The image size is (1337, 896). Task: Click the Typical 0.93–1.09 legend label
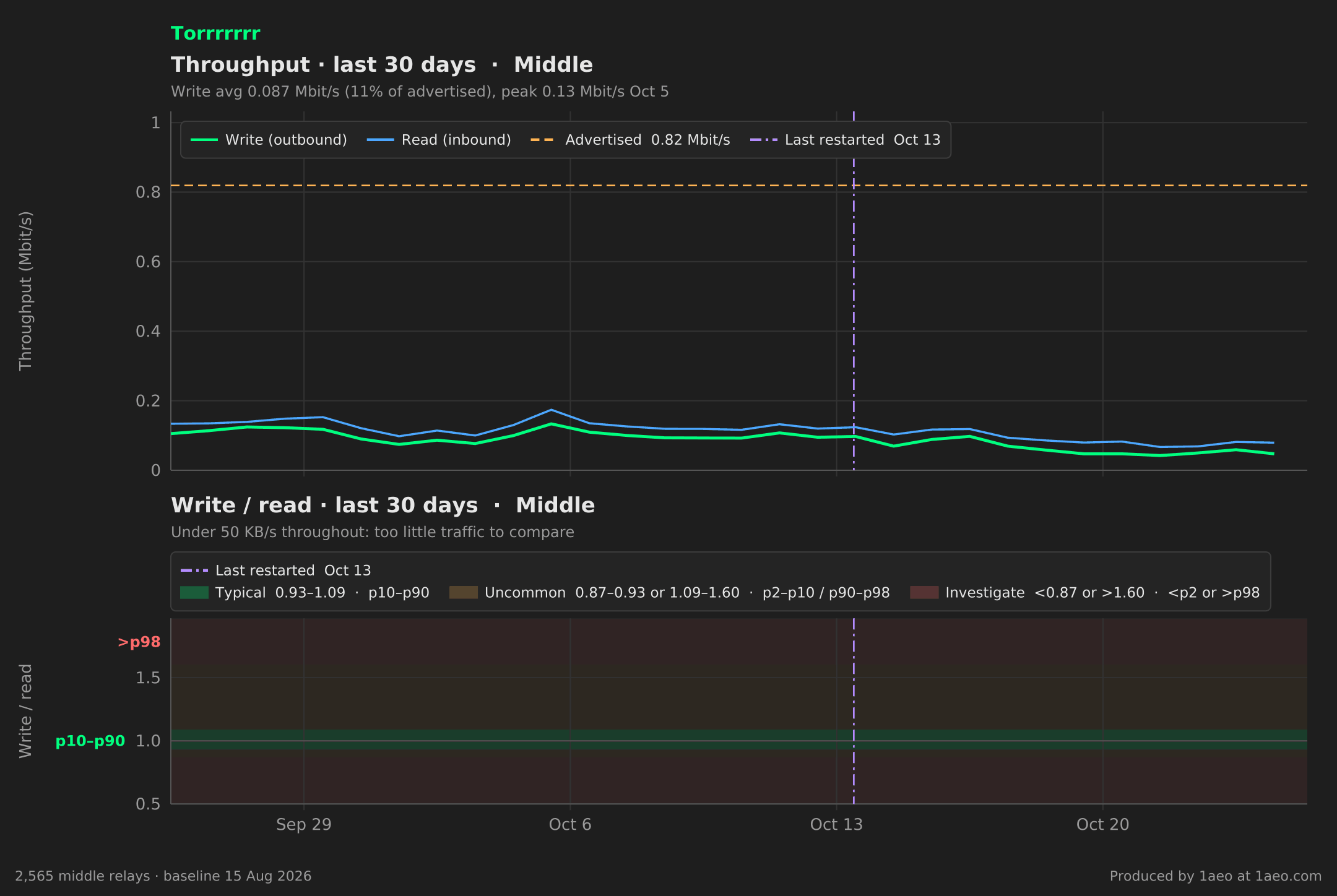[x=322, y=593]
